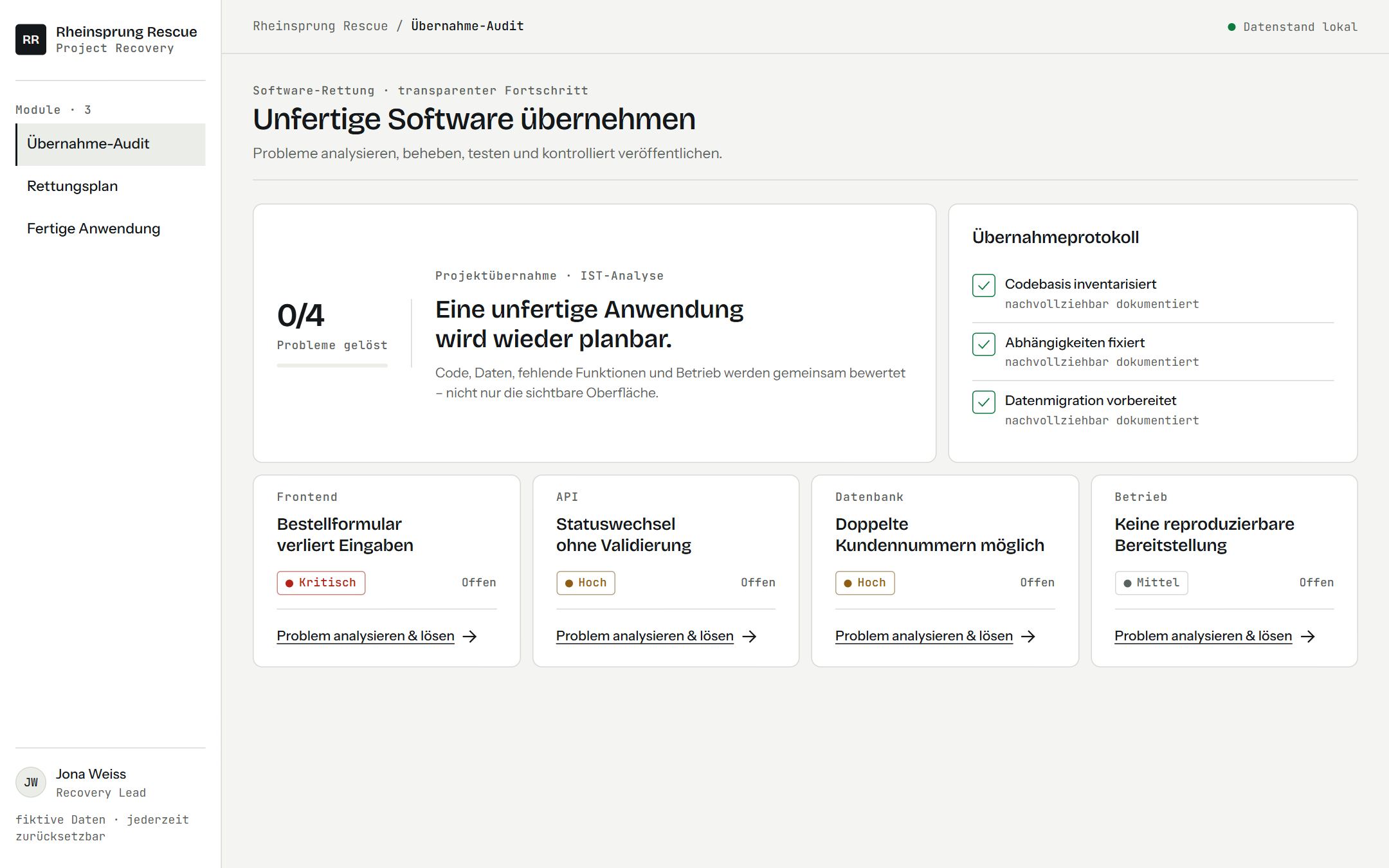
Task: Click arrow icon in the Betrieb card
Action: [1308, 636]
